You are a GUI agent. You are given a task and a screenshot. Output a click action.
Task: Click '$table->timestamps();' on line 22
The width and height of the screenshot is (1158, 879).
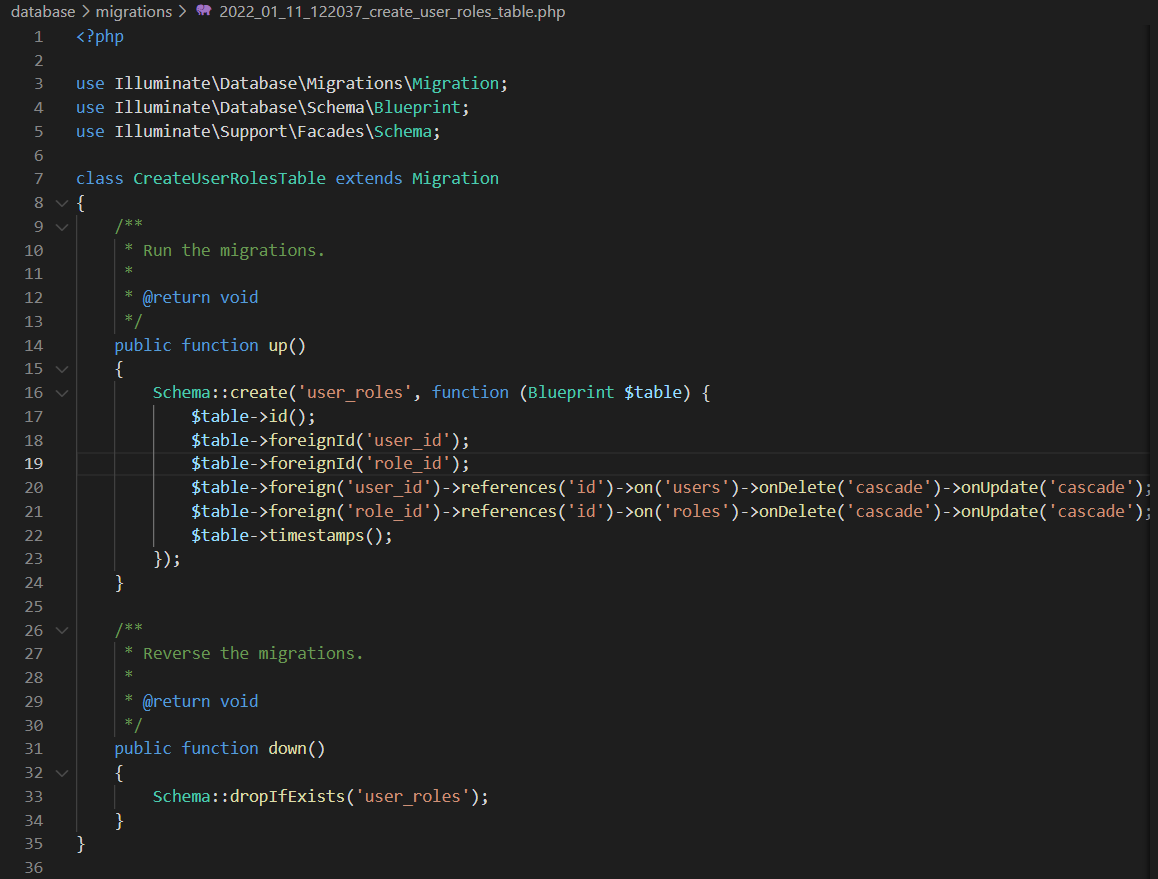pos(292,536)
